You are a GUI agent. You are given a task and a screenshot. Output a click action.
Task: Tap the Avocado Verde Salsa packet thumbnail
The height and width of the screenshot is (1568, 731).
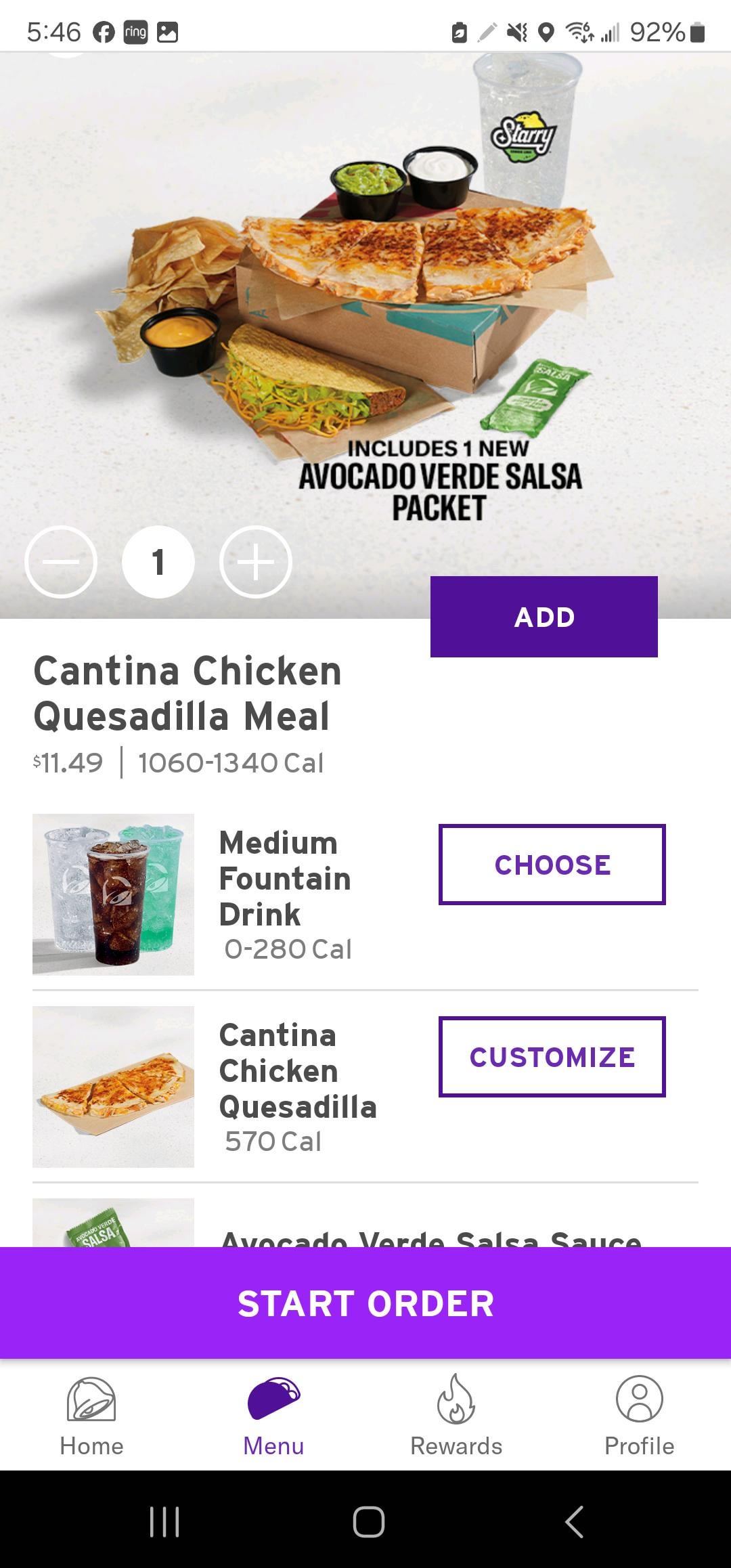pos(113,1224)
